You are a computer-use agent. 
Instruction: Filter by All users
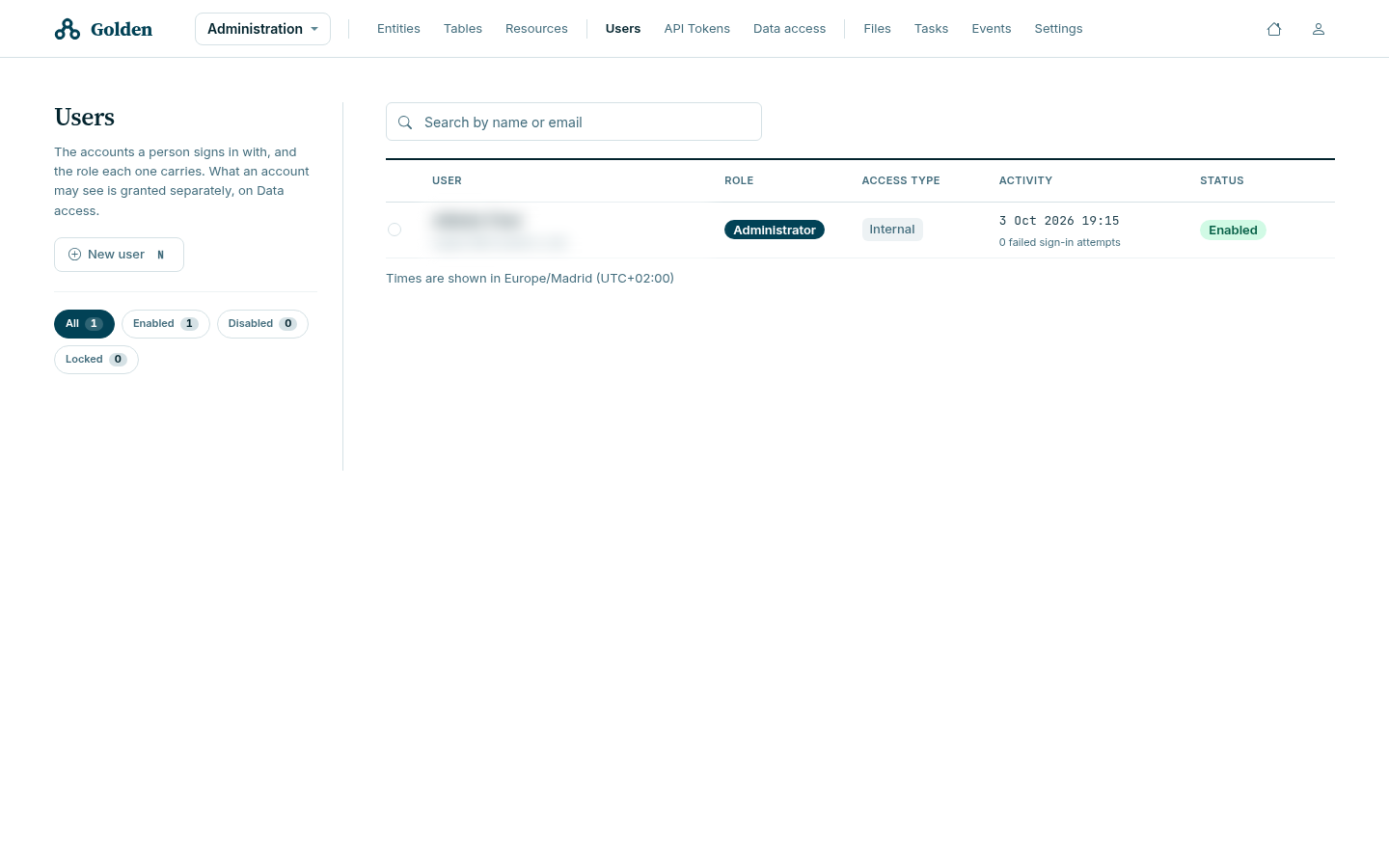point(84,324)
